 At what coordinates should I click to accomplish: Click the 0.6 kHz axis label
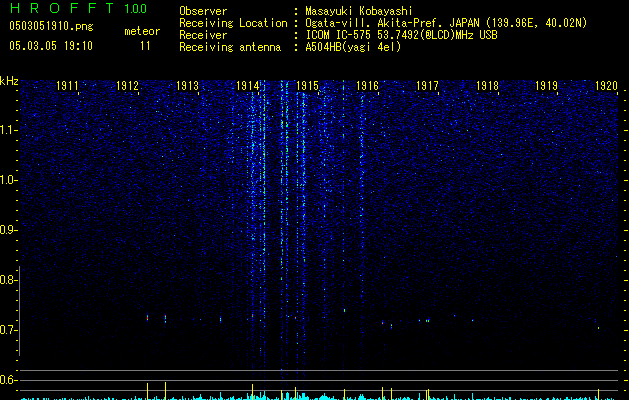point(7,380)
